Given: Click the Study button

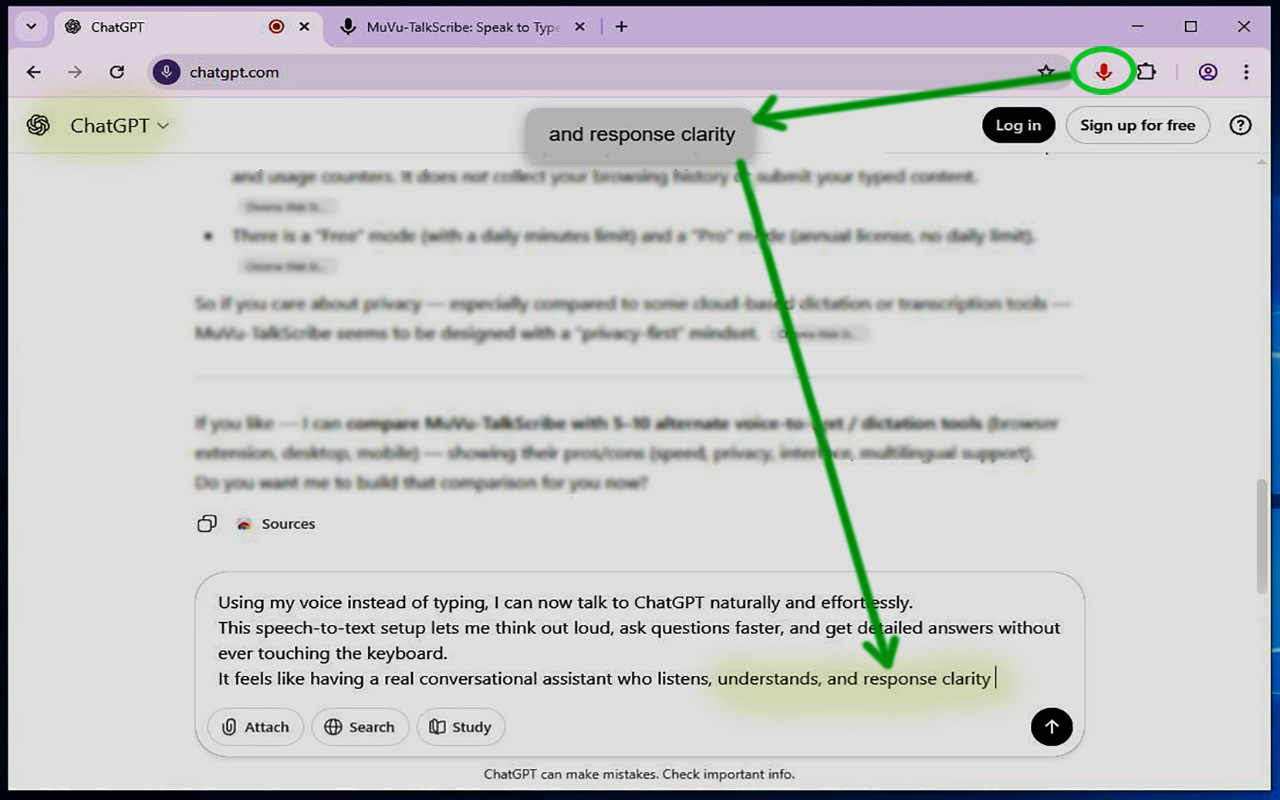Looking at the screenshot, I should tap(461, 727).
